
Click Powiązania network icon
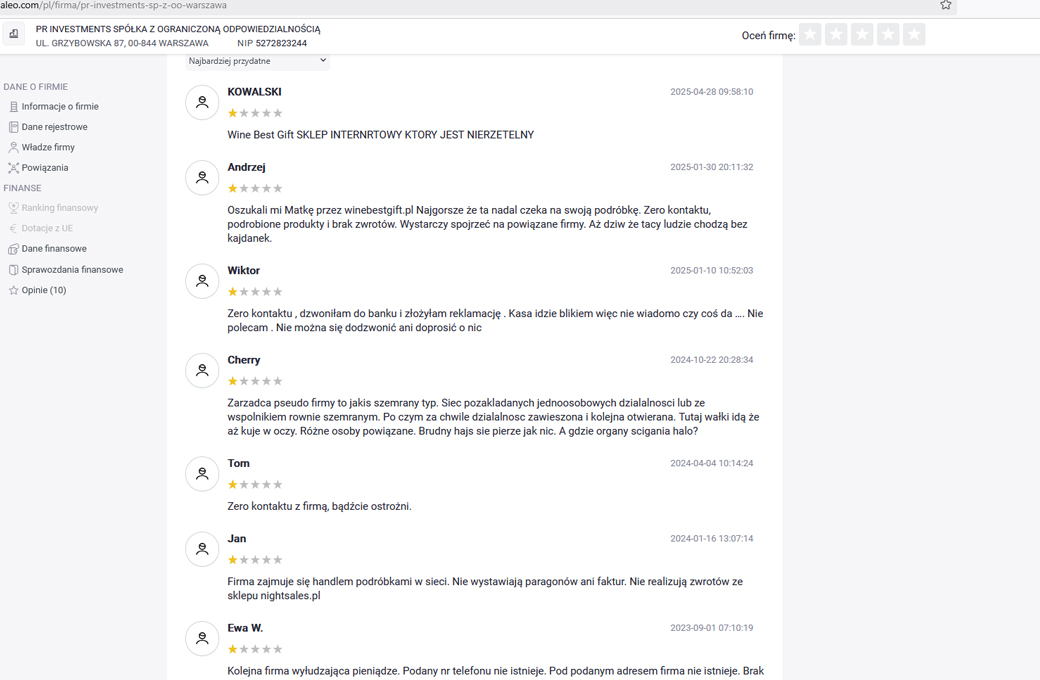click(13, 168)
